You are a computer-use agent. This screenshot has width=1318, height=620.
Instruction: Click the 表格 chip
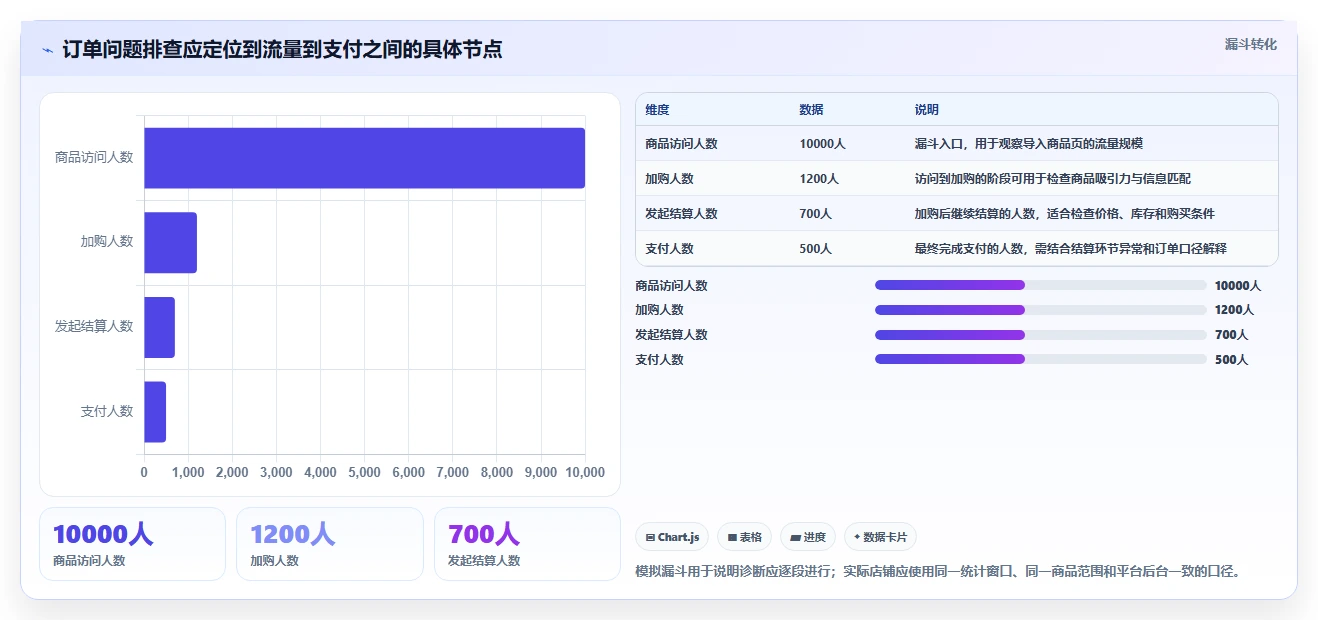745,537
